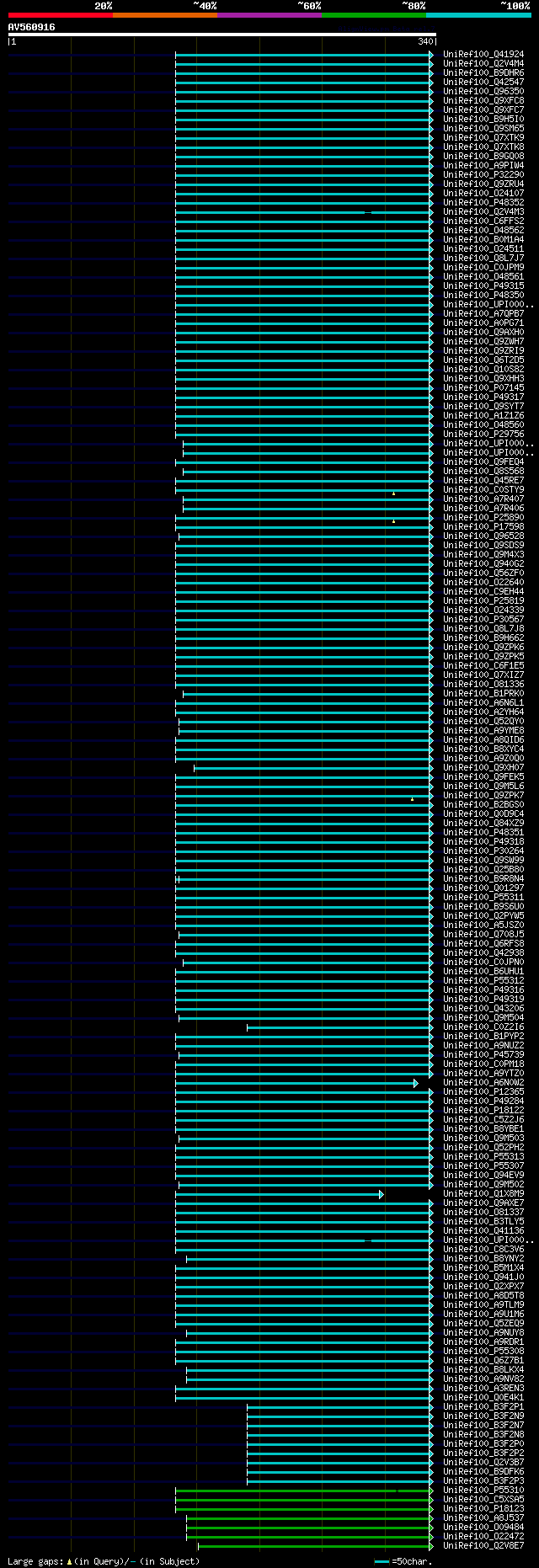Click the yellow gap marker on the P25890 row
Screen dimensions: 539x1568
pyautogui.click(x=393, y=521)
